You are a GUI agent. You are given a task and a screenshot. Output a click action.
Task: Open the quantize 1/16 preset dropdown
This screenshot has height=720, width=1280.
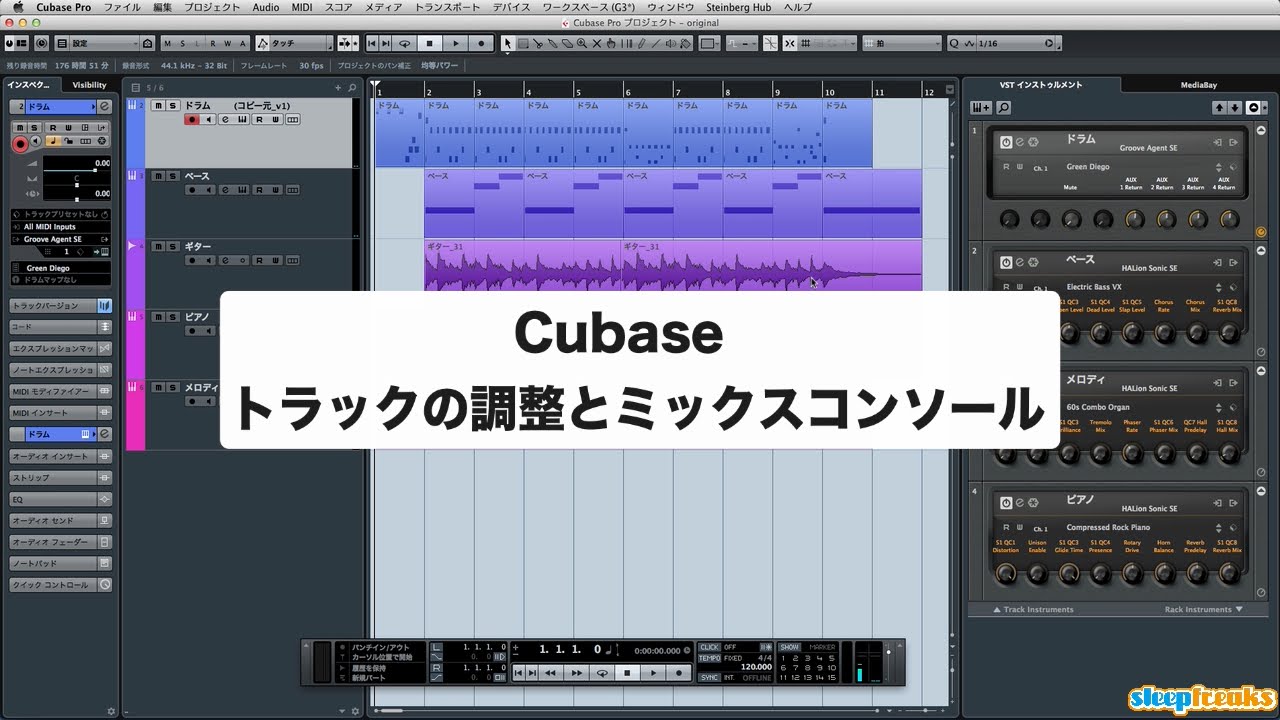tap(1018, 43)
